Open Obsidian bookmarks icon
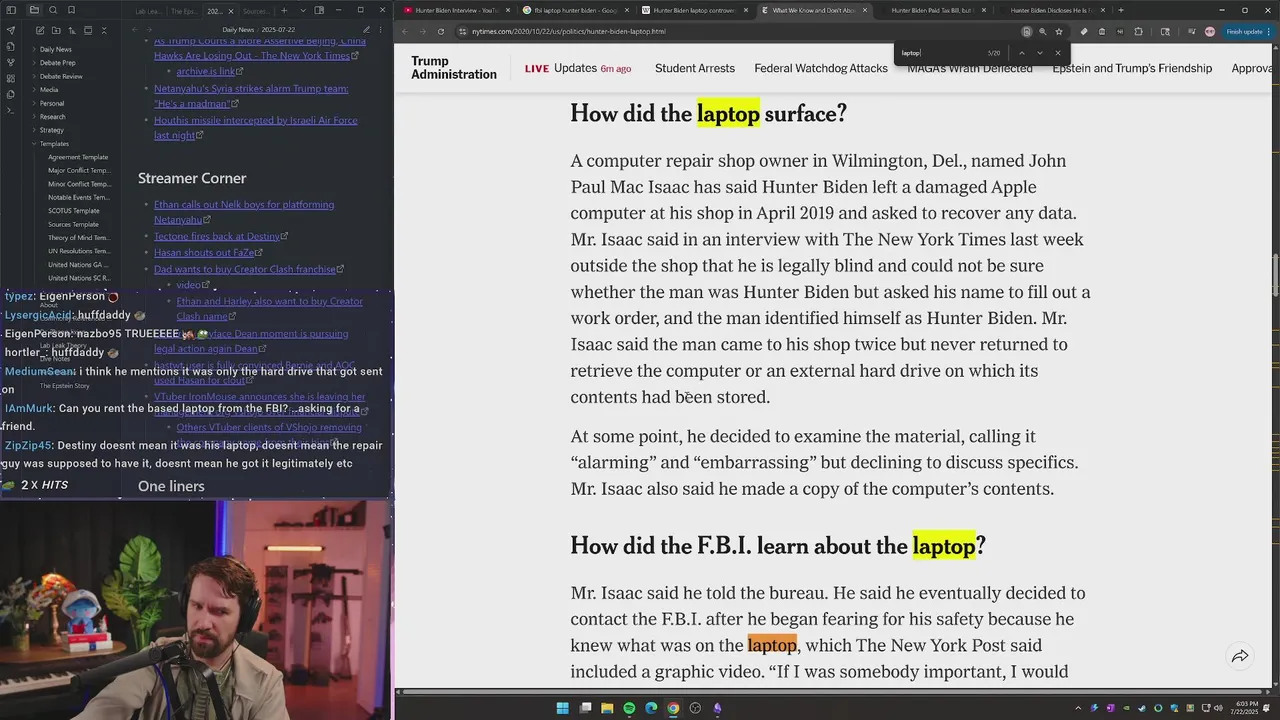 point(72,10)
